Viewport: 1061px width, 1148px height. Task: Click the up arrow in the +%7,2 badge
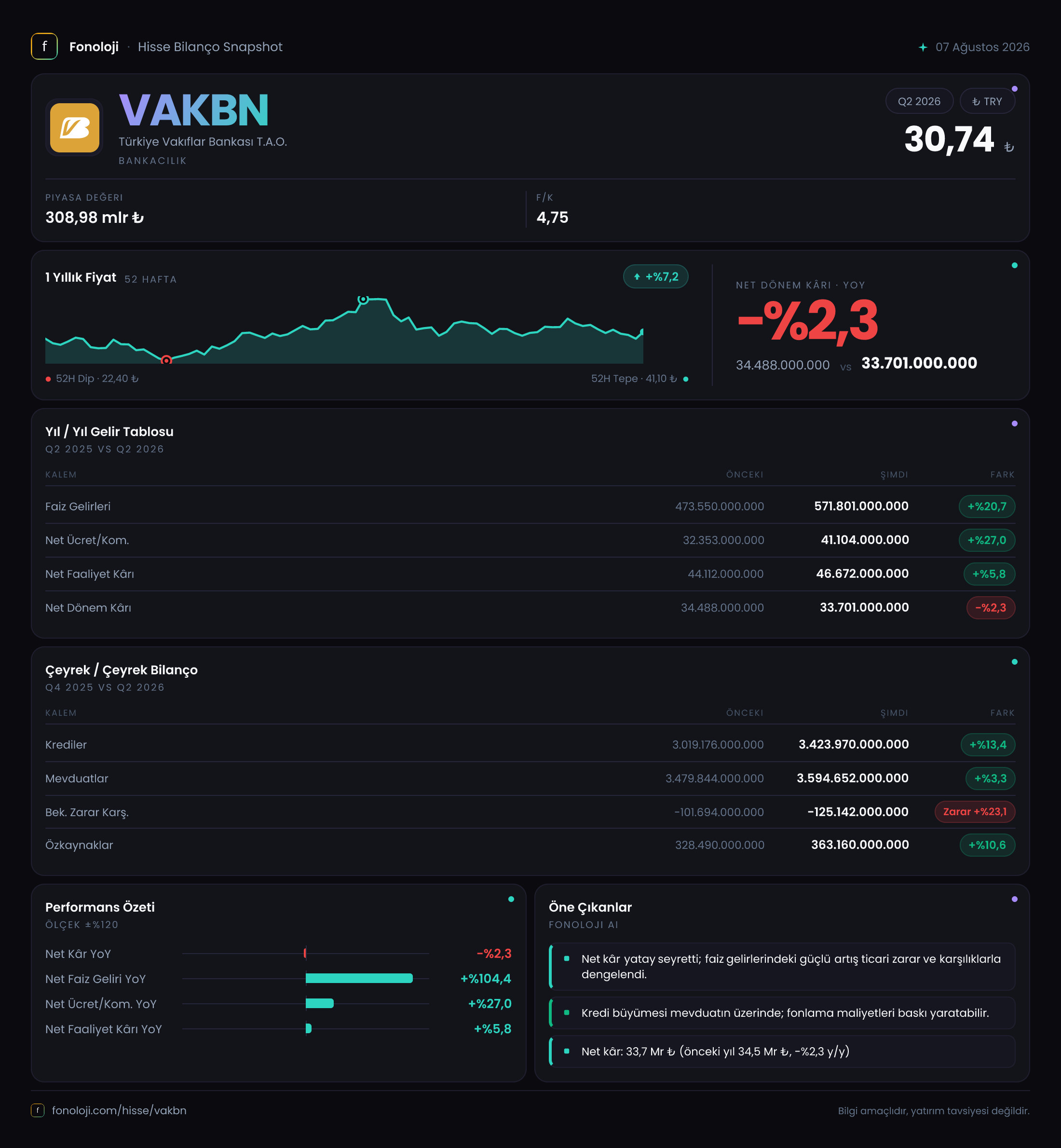(x=637, y=277)
